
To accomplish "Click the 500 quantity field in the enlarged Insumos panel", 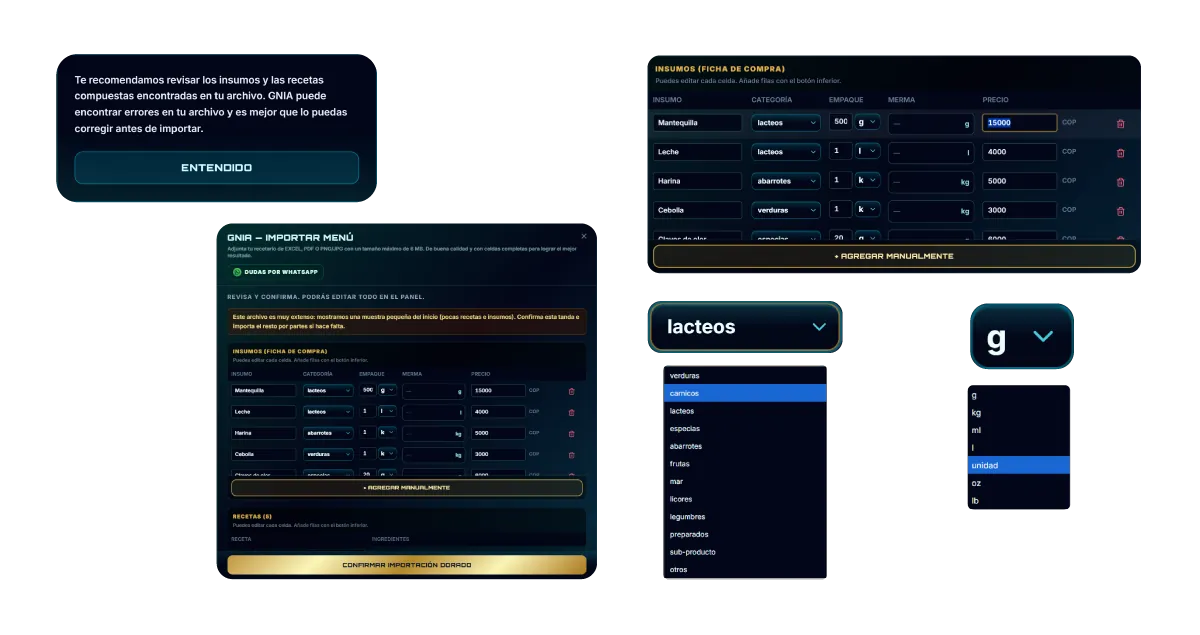I will pyautogui.click(x=841, y=122).
